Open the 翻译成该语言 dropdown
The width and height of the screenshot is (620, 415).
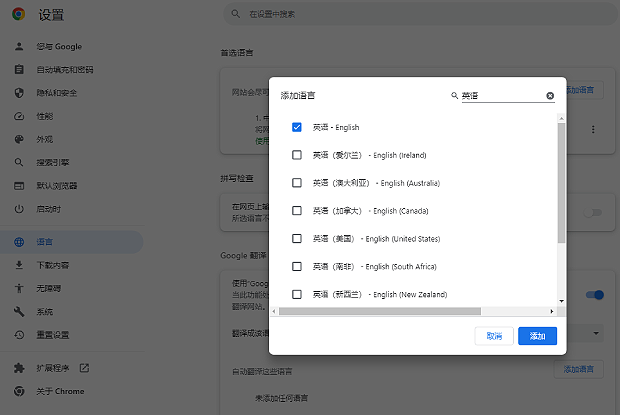click(x=597, y=333)
